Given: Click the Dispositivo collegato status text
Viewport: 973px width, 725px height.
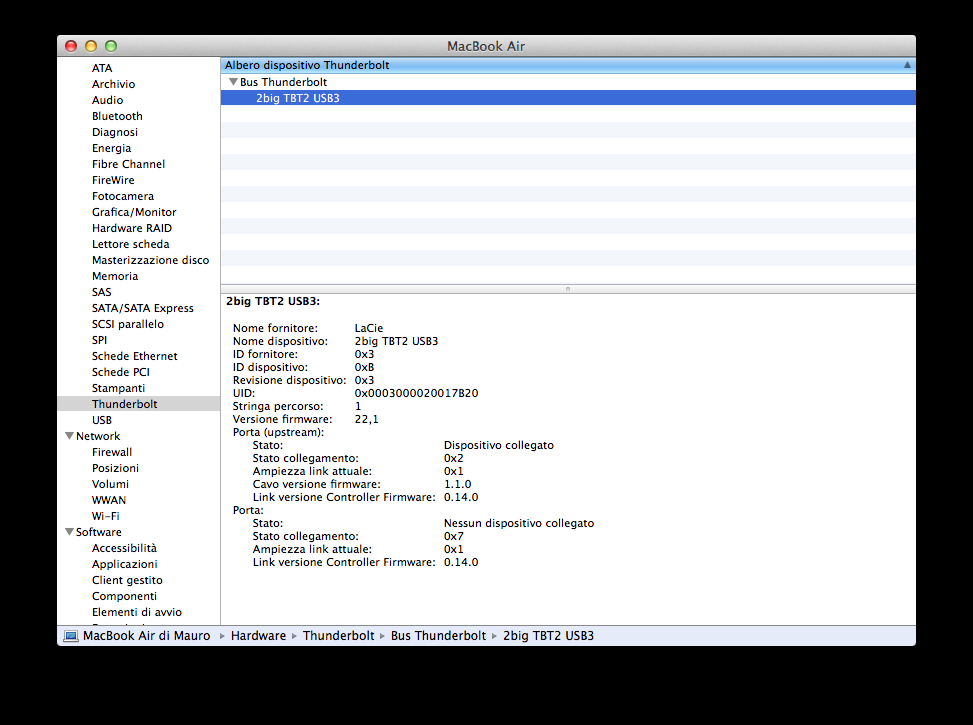Looking at the screenshot, I should coord(499,446).
